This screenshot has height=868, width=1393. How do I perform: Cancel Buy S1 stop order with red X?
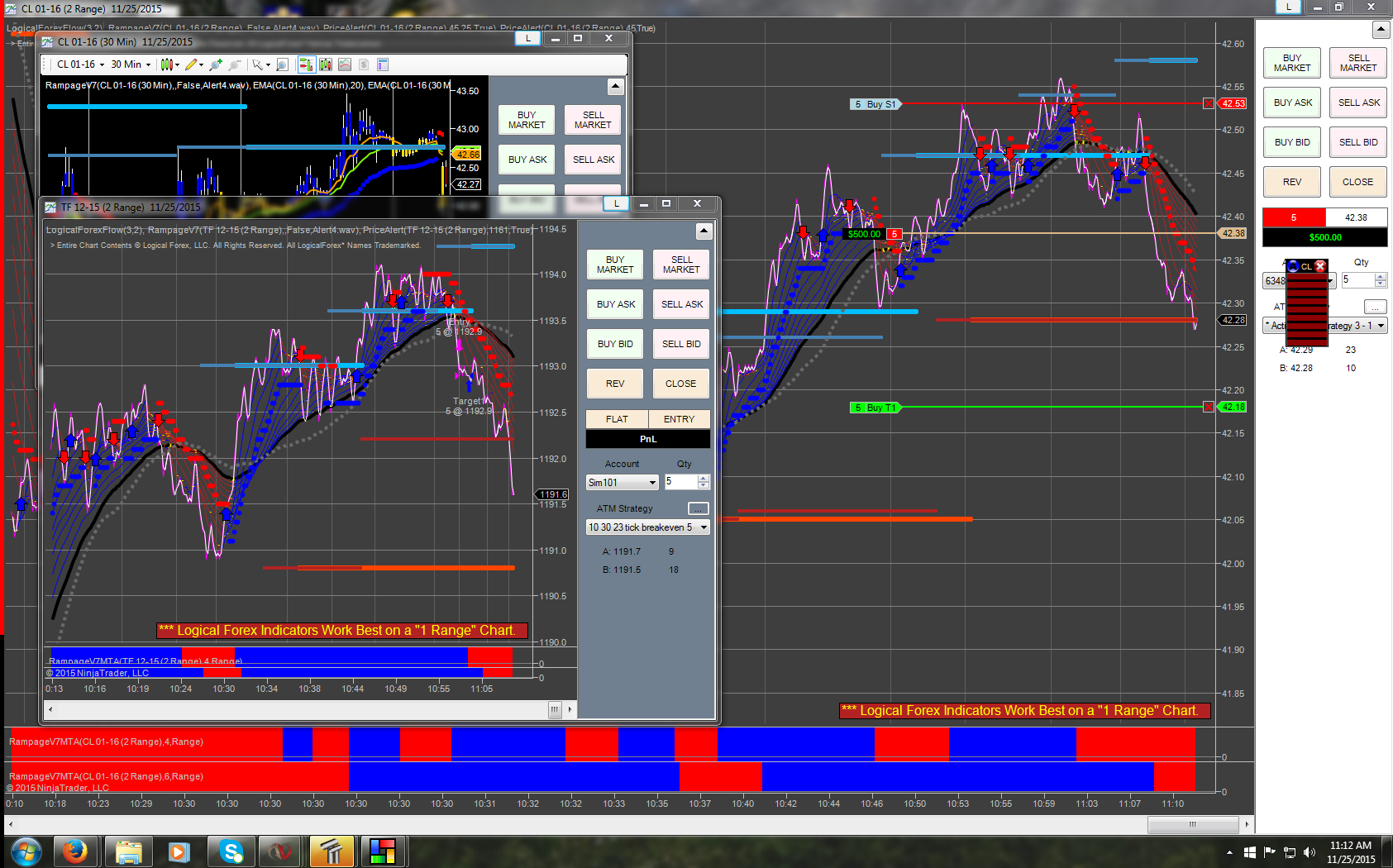1209,103
